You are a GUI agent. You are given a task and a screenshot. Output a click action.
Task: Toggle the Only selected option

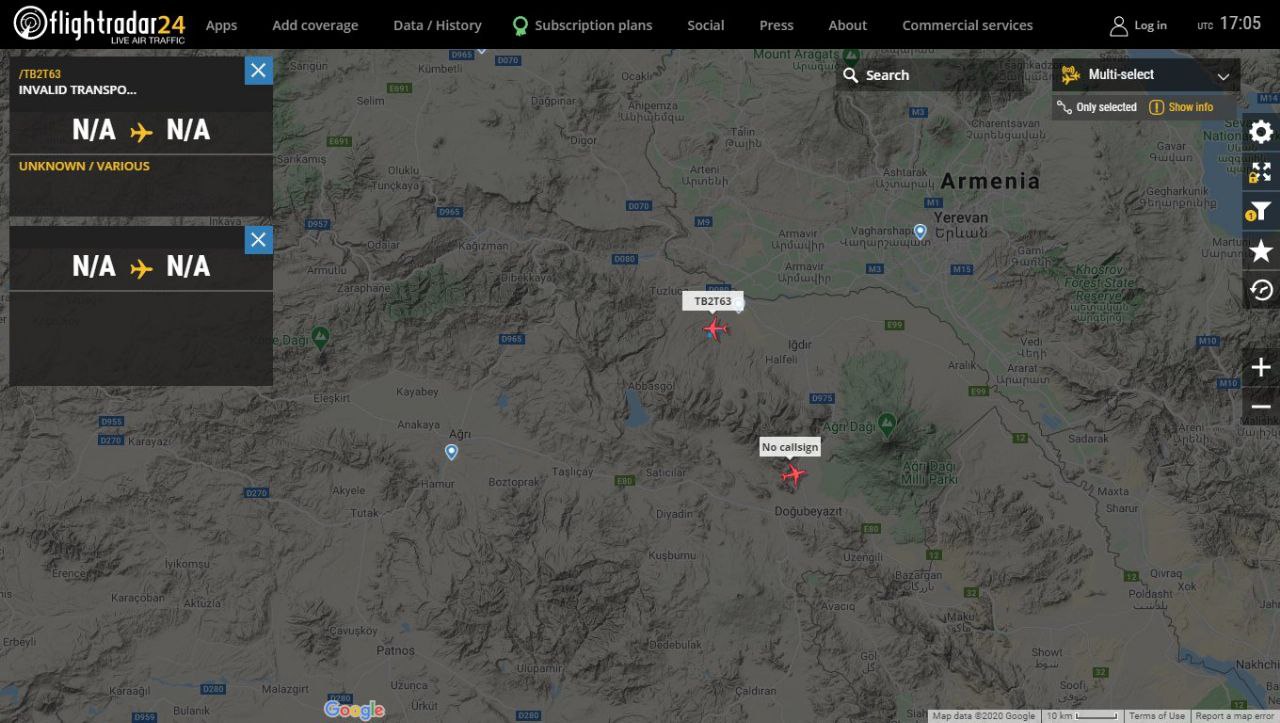coord(1097,107)
